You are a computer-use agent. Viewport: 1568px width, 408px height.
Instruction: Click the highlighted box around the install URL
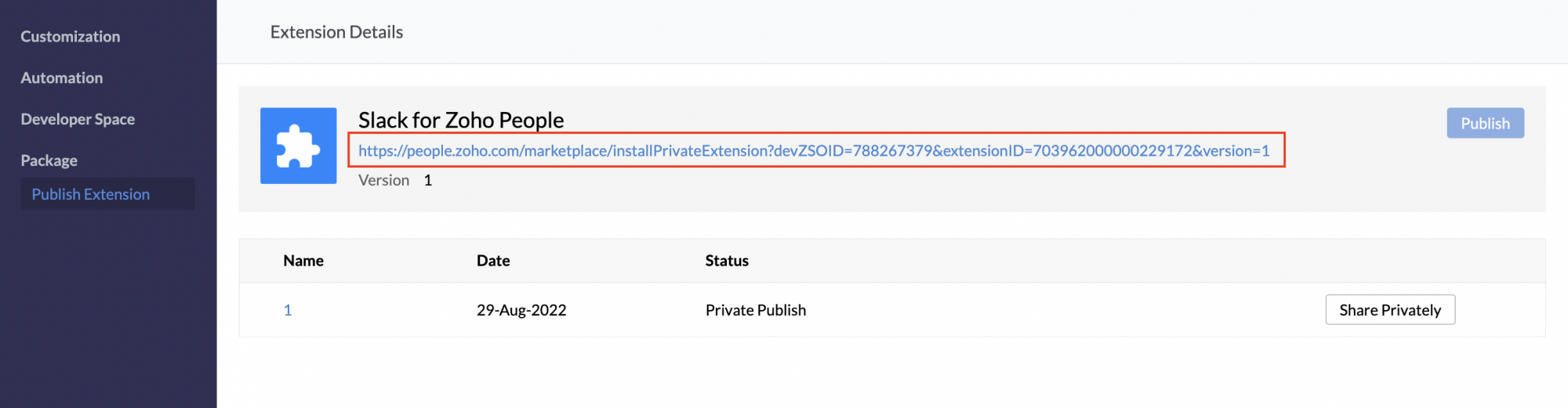1277,150
